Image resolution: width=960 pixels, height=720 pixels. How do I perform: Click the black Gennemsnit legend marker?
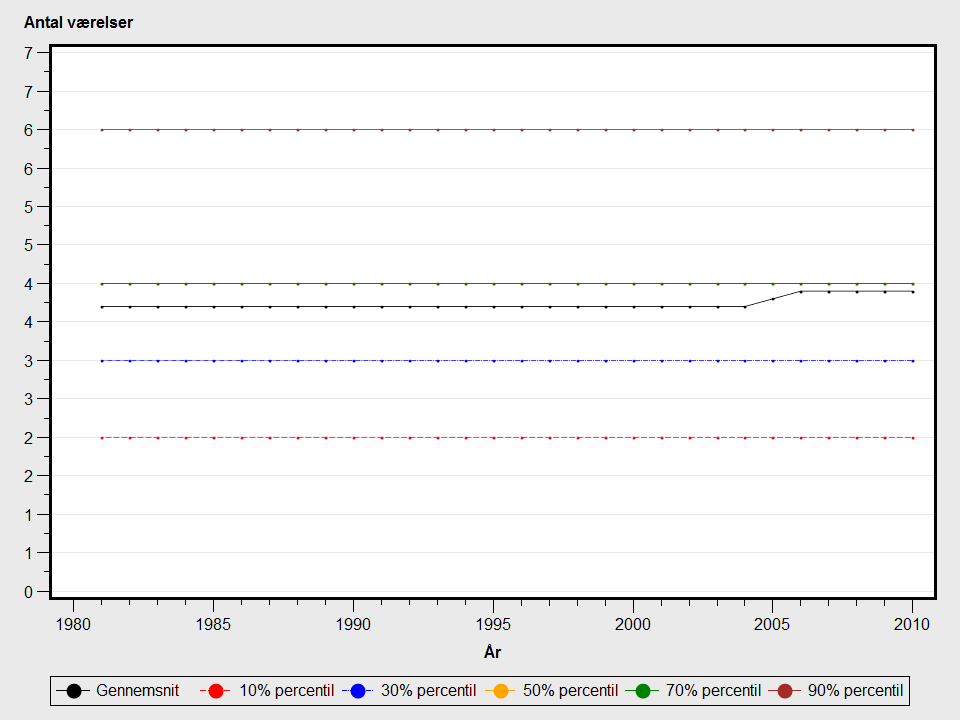click(x=74, y=691)
